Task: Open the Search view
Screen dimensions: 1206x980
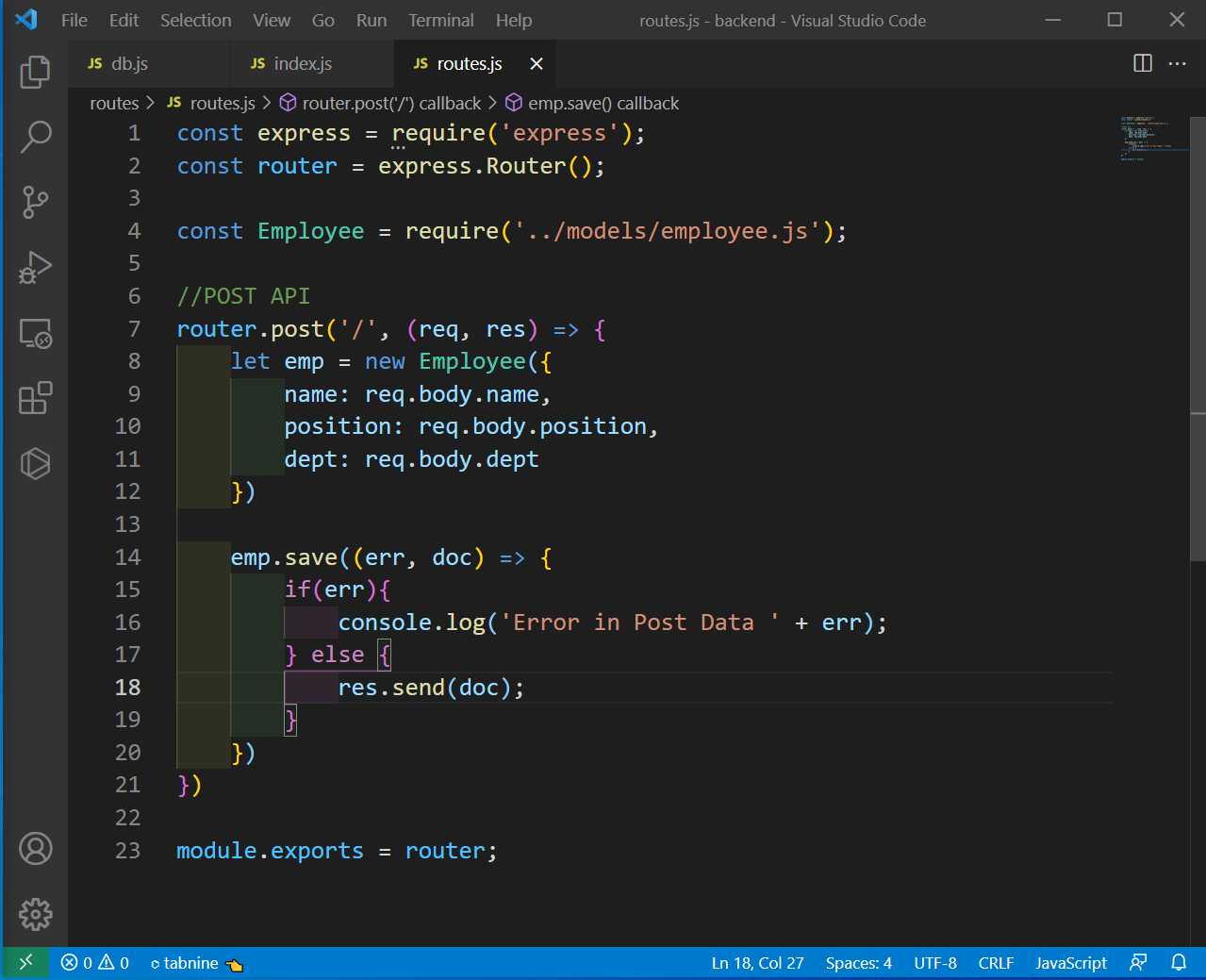Action: 35,137
